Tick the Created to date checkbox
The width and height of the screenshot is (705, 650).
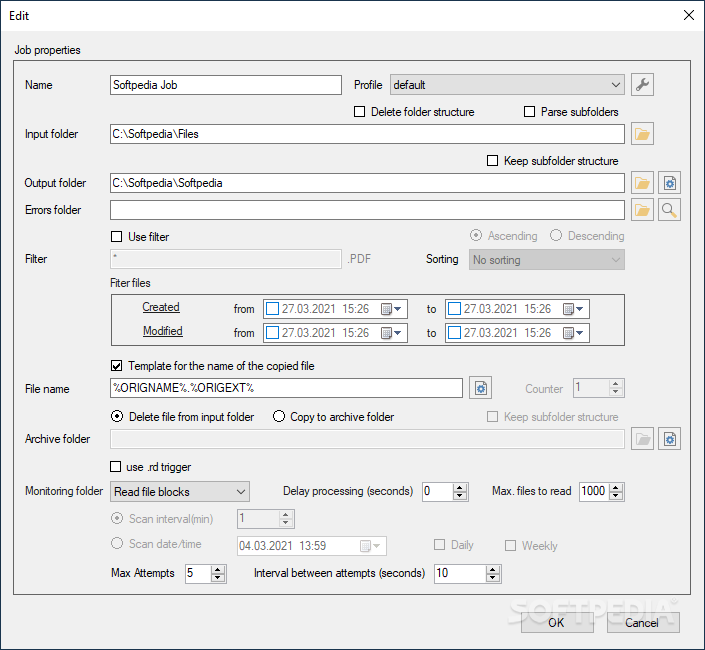pyautogui.click(x=455, y=309)
